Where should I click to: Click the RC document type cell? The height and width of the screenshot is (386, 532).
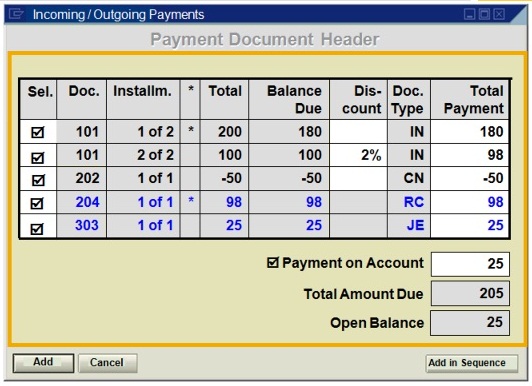click(409, 202)
